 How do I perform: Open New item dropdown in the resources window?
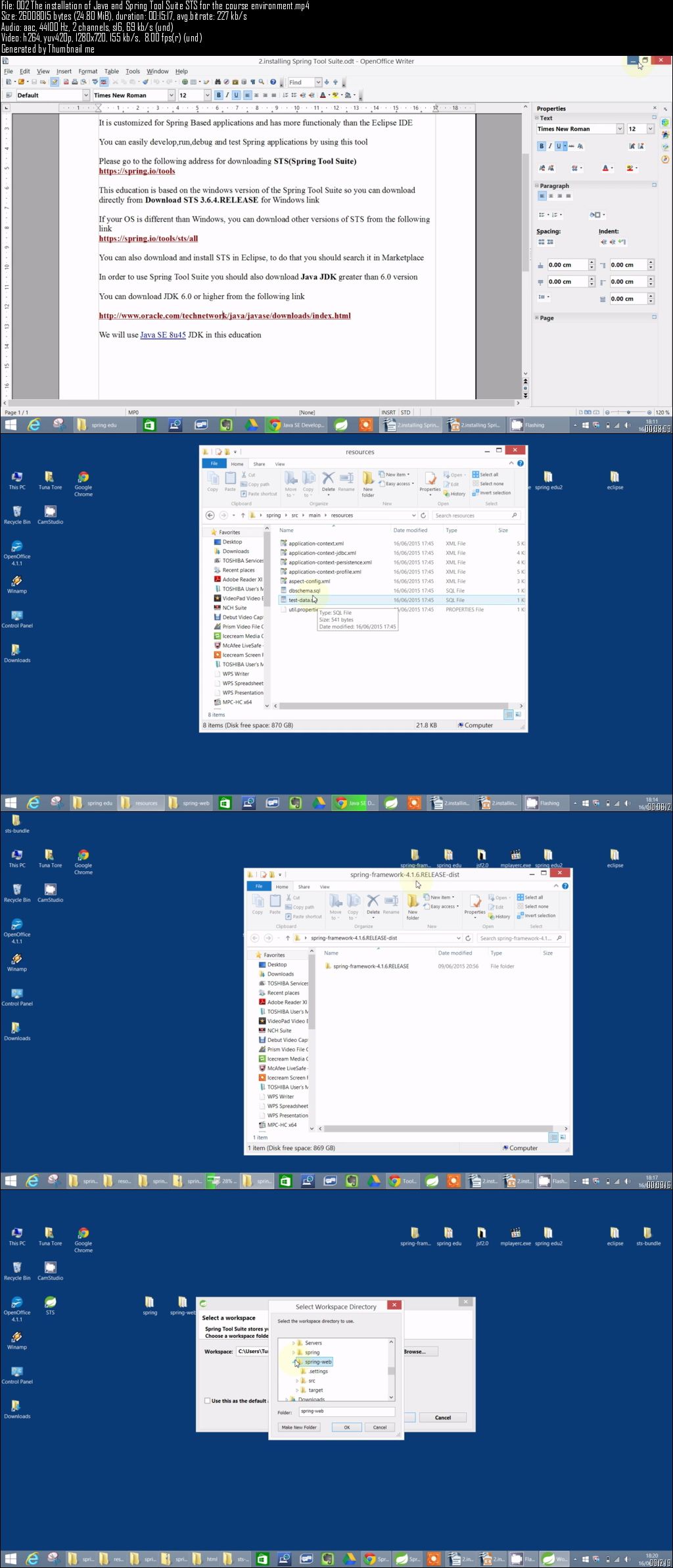pyautogui.click(x=394, y=474)
